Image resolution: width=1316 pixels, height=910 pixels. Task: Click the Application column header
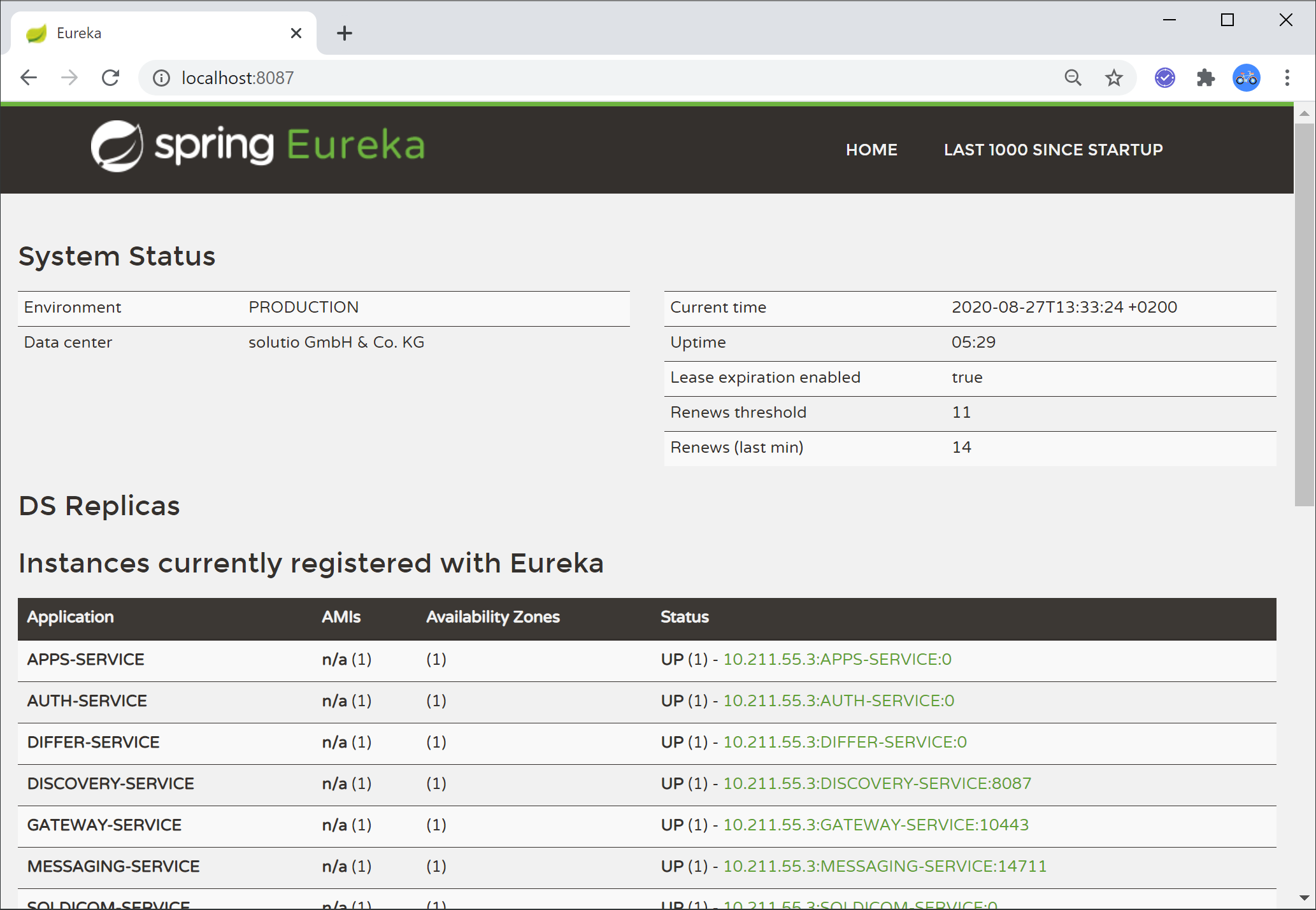point(70,616)
